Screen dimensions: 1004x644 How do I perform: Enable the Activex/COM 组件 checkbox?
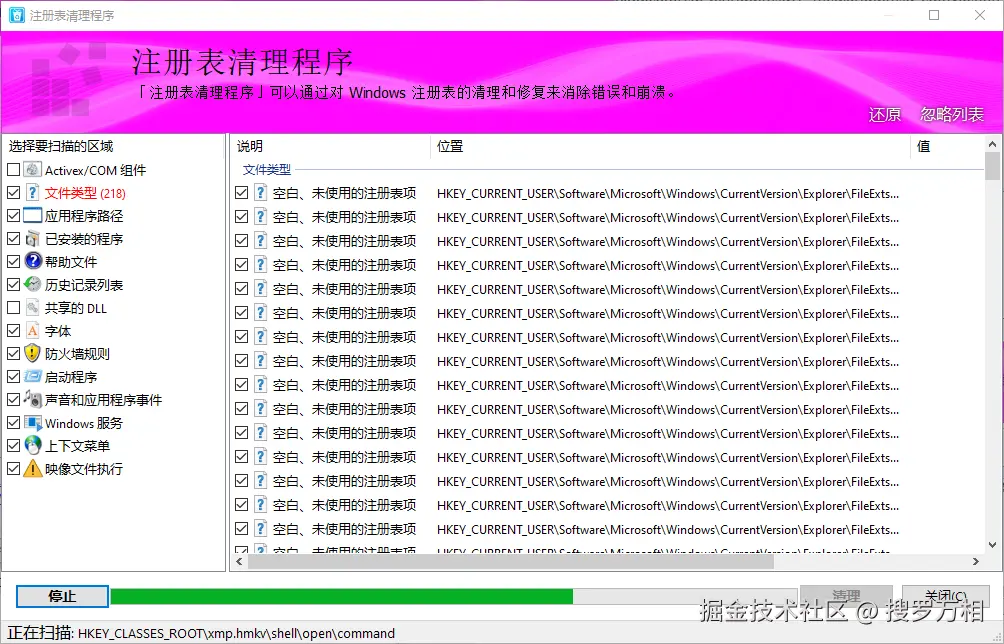click(x=13, y=170)
